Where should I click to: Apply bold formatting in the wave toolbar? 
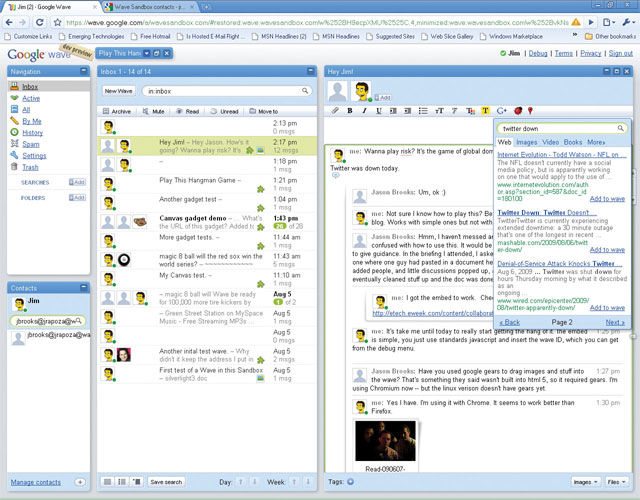click(x=350, y=111)
